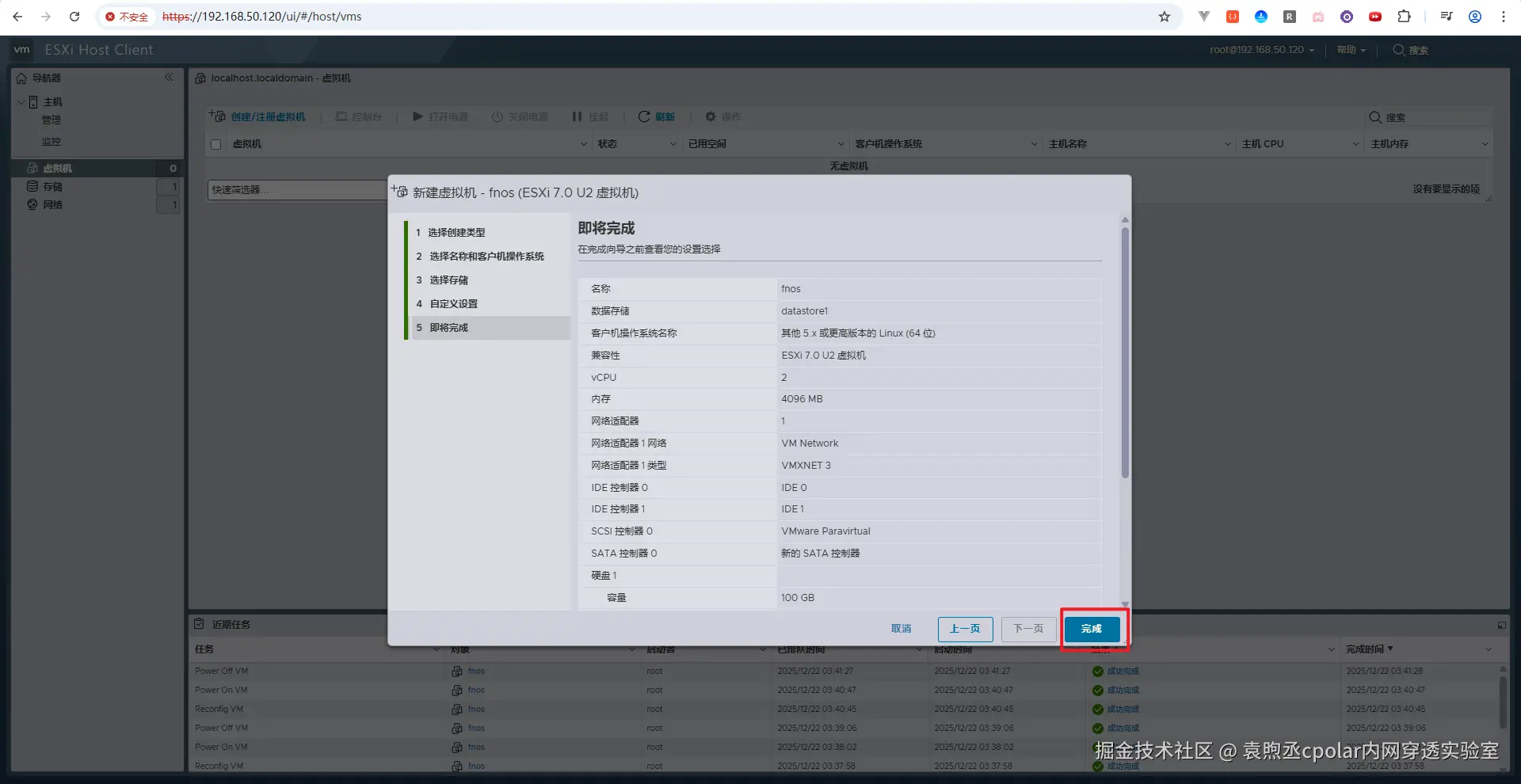Click 取消 to cancel the wizard
The width and height of the screenshot is (1521, 784).
902,629
